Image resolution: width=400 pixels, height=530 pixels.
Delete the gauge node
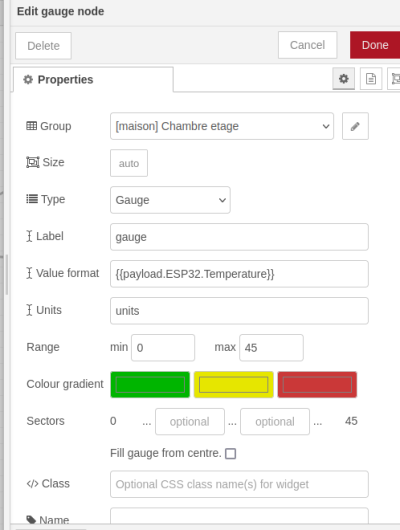tap(43, 46)
